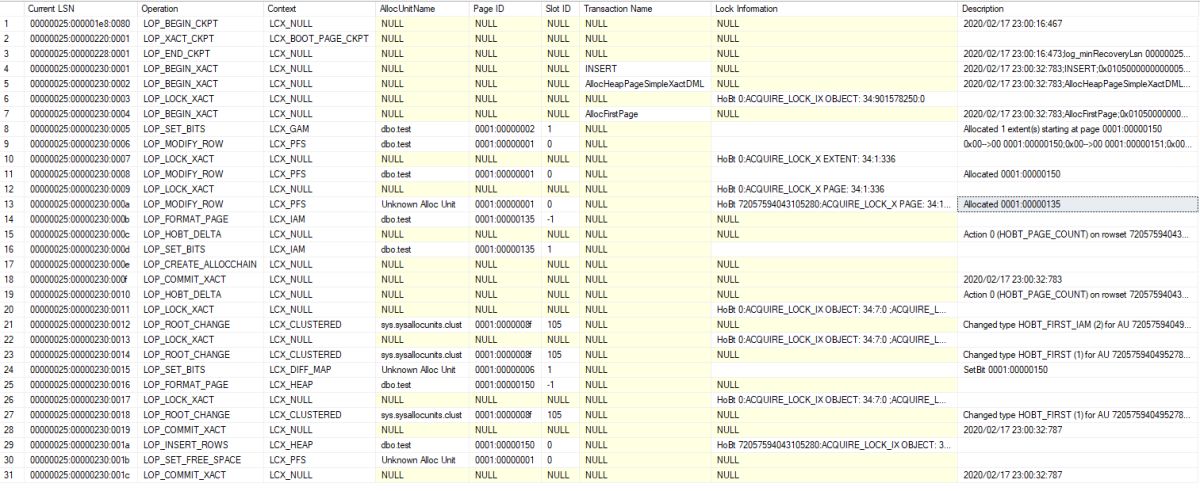Sort by the Current LSN column header
This screenshot has width=1200, height=491.
click(x=81, y=8)
